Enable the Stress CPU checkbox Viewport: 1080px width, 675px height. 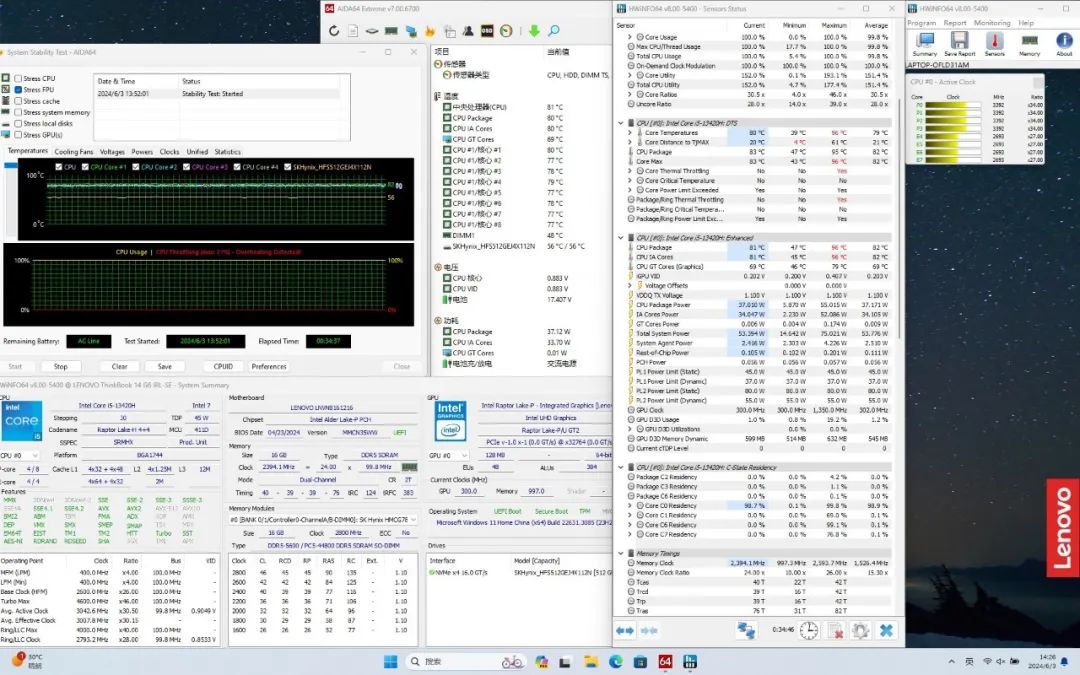[18, 79]
